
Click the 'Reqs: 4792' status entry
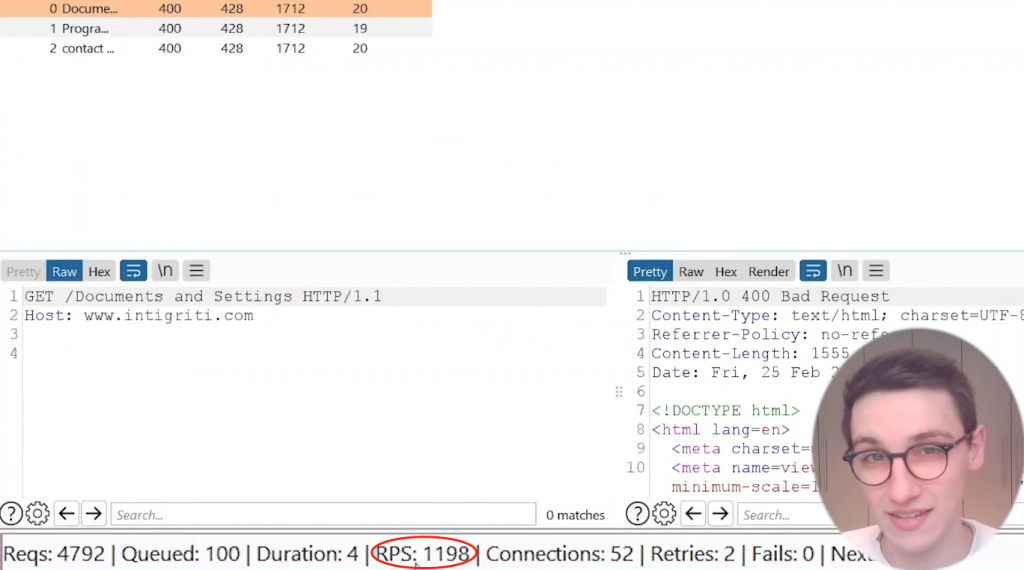point(54,554)
